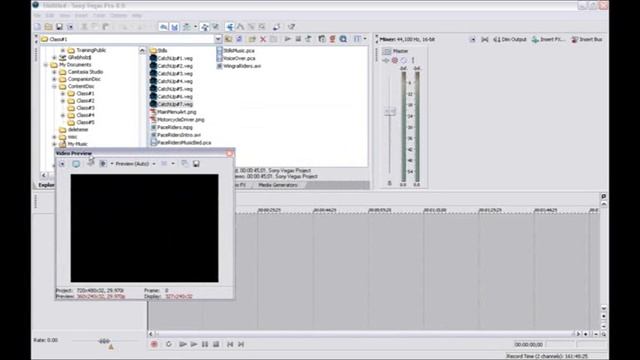Open the Preview (Auto) quality dropdown

tap(135, 164)
